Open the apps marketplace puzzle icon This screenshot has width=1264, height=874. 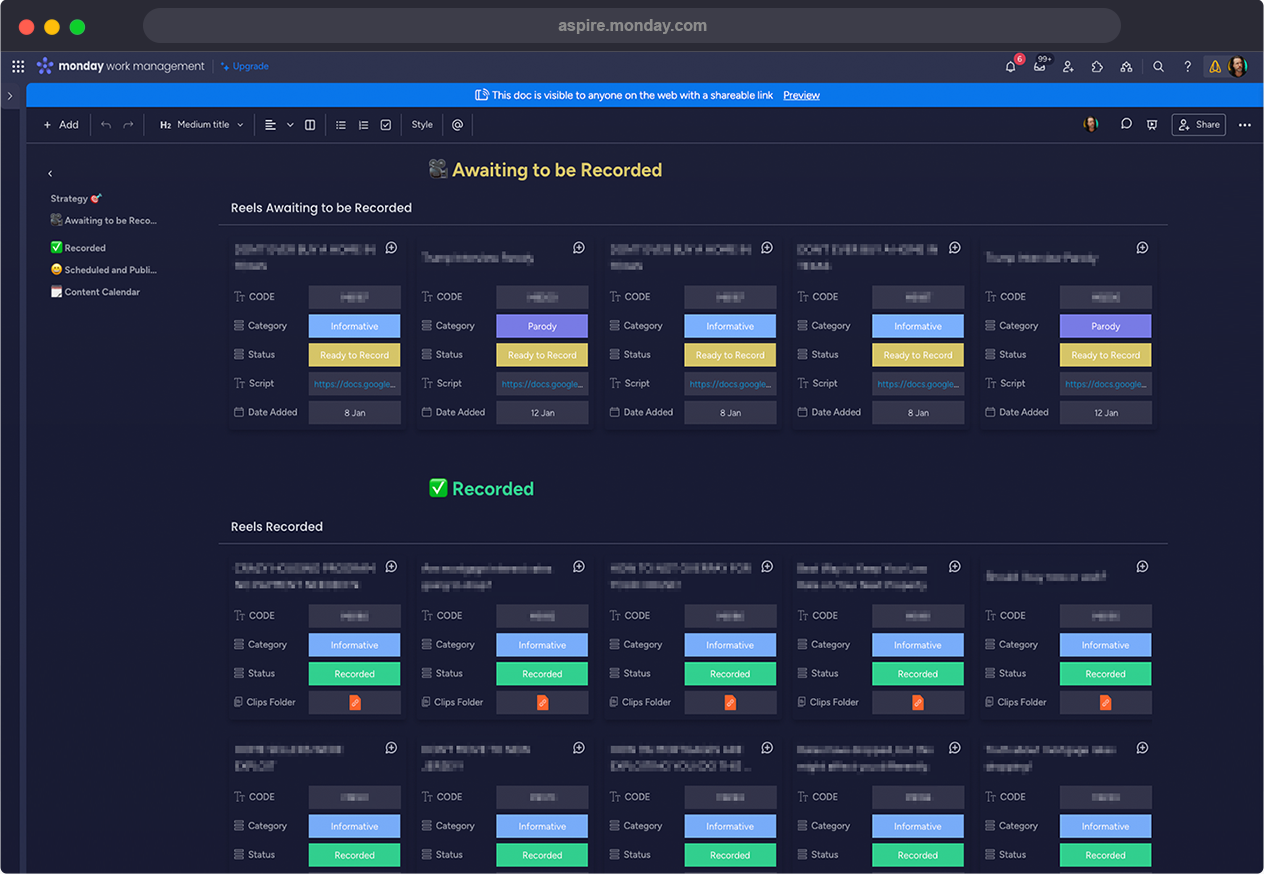1097,67
